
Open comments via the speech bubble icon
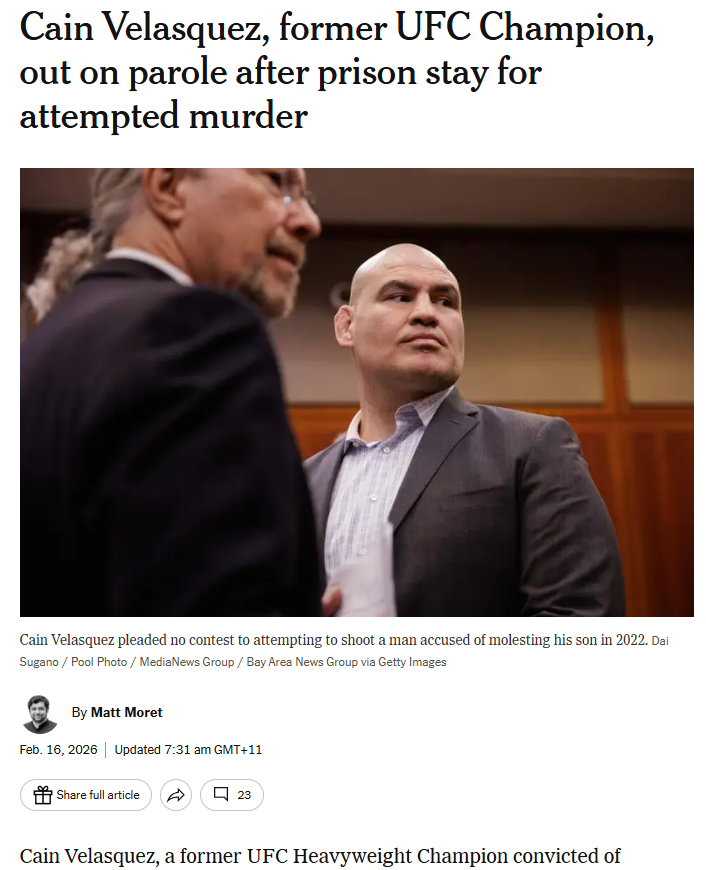click(221, 795)
